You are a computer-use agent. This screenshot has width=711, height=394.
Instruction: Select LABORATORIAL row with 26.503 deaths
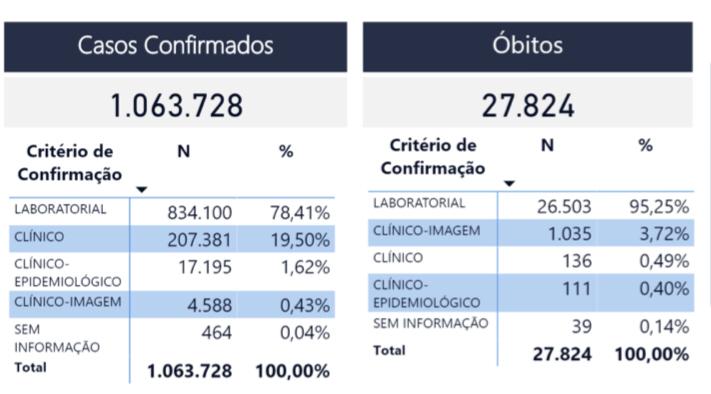coord(531,206)
